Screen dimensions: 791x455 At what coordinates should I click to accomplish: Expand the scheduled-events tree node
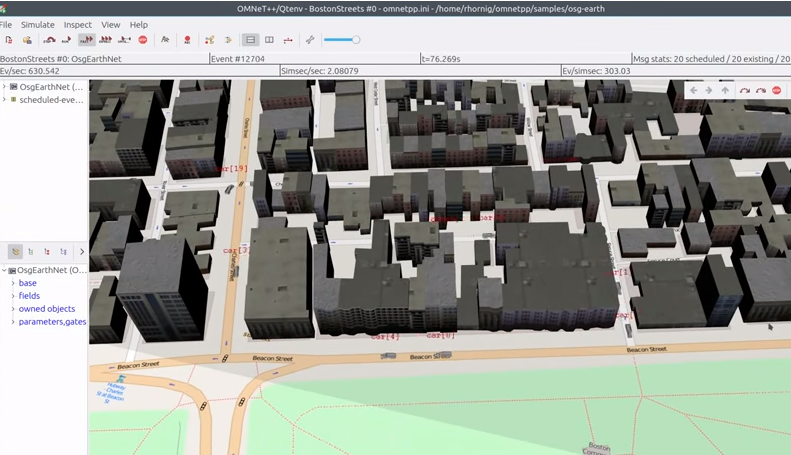click(x=4, y=99)
